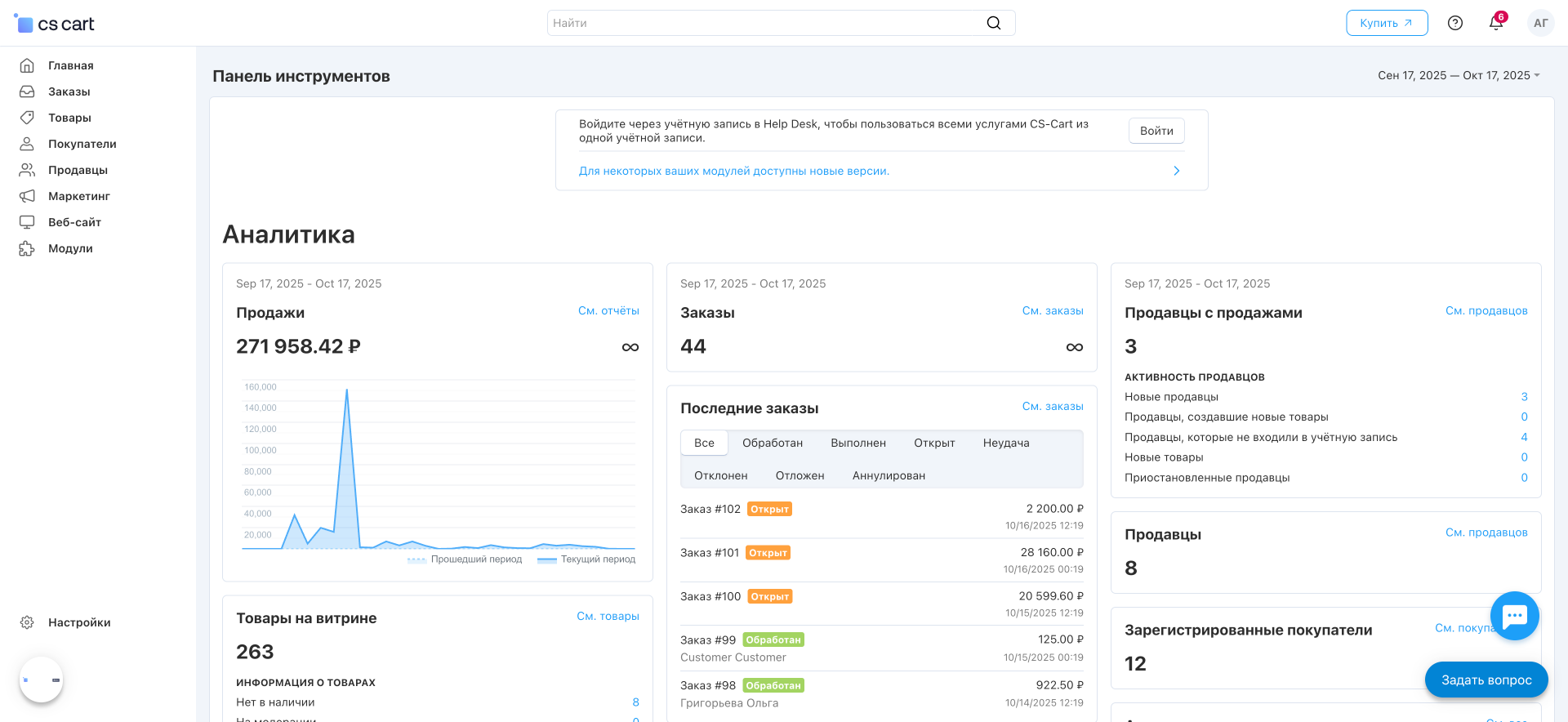Click the Найти search field

coord(764,23)
